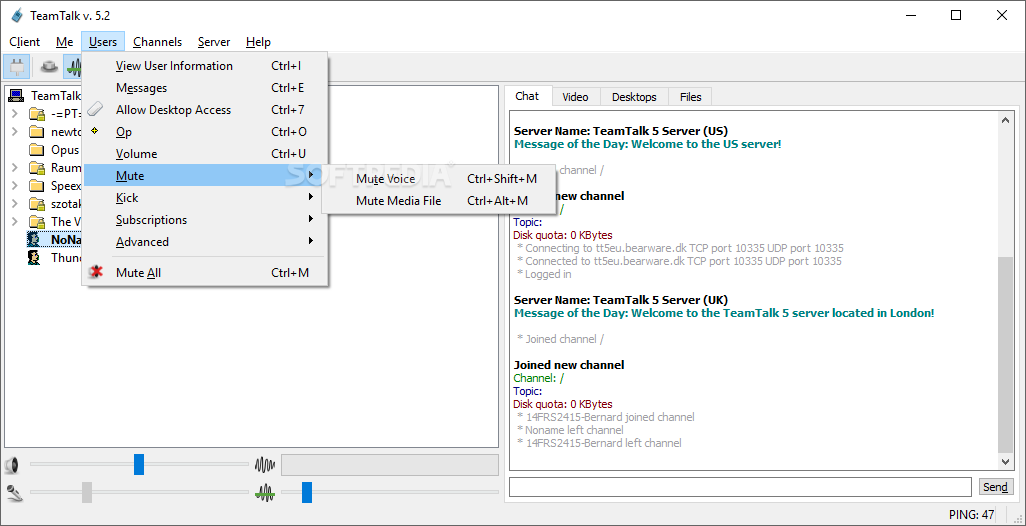Toggle the Push-To-Talk button icon in the toolbar
Image resolution: width=1026 pixels, height=526 pixels.
50,67
